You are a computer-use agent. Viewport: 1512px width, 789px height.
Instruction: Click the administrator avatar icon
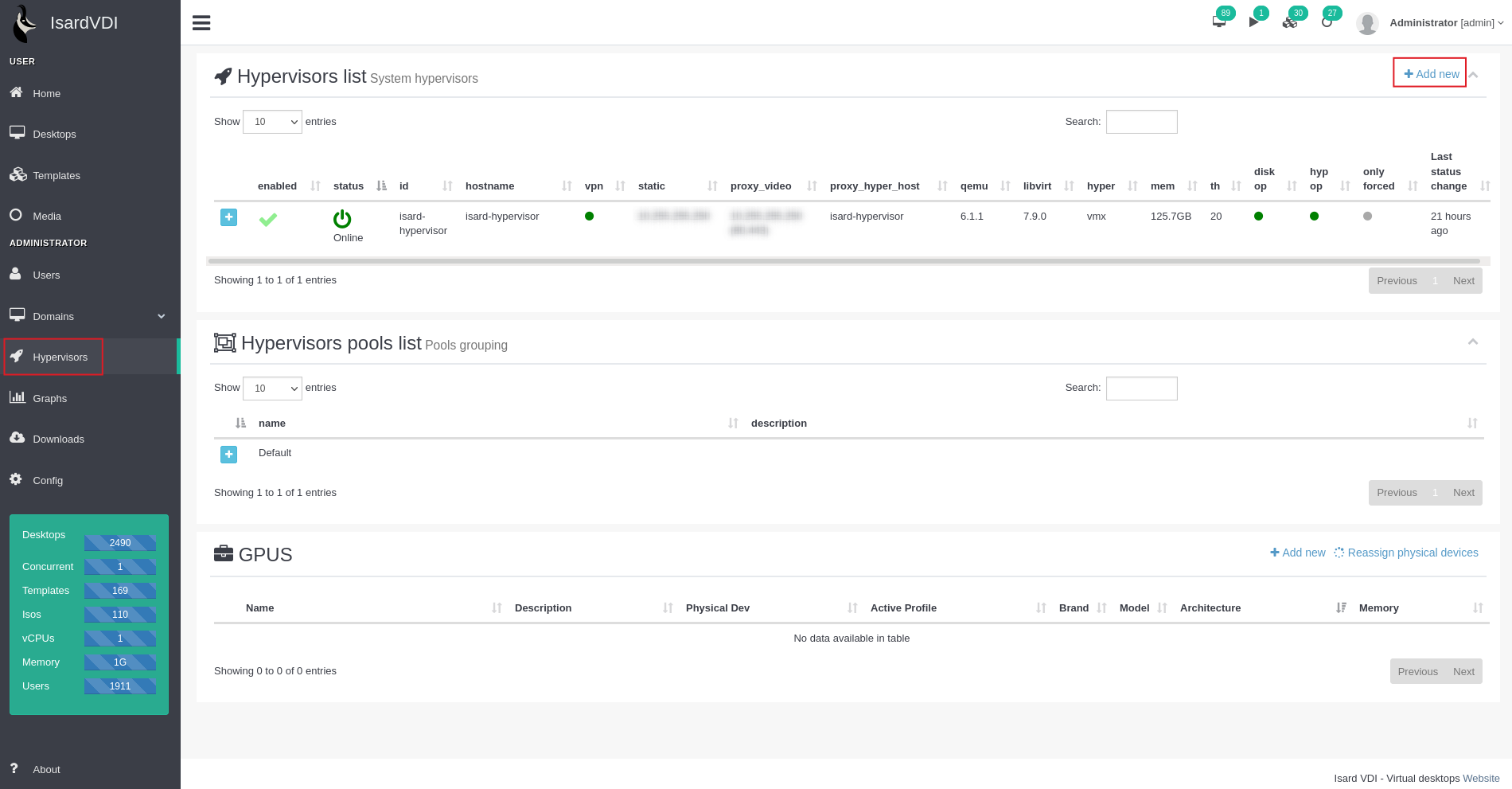[1367, 23]
